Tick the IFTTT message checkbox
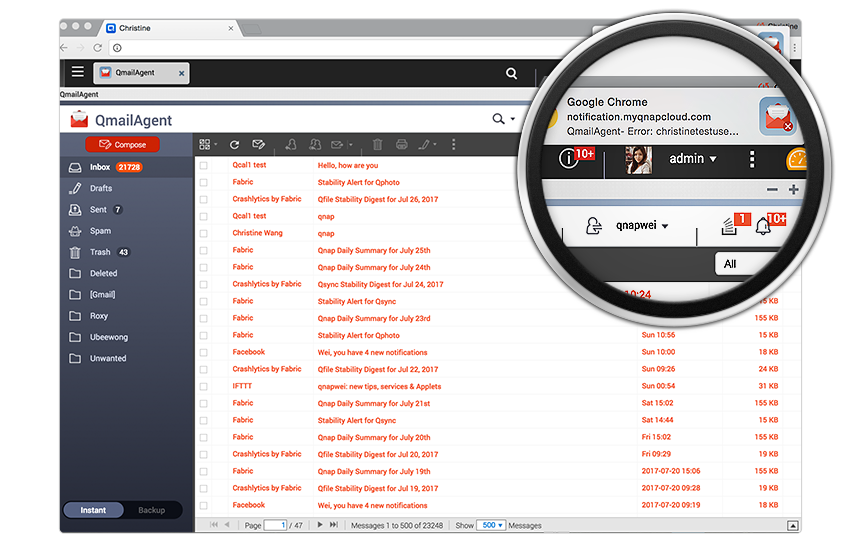The height and width of the screenshot is (551, 860). (203, 386)
